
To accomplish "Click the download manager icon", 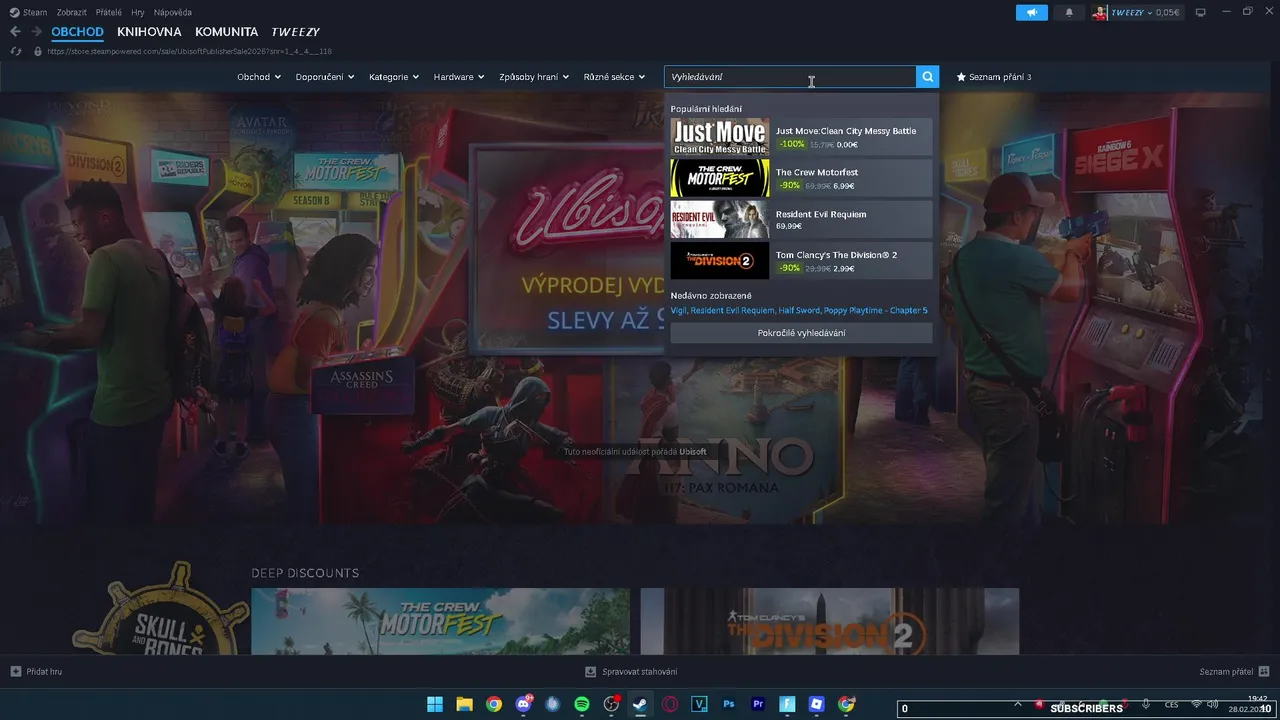I will coord(591,671).
